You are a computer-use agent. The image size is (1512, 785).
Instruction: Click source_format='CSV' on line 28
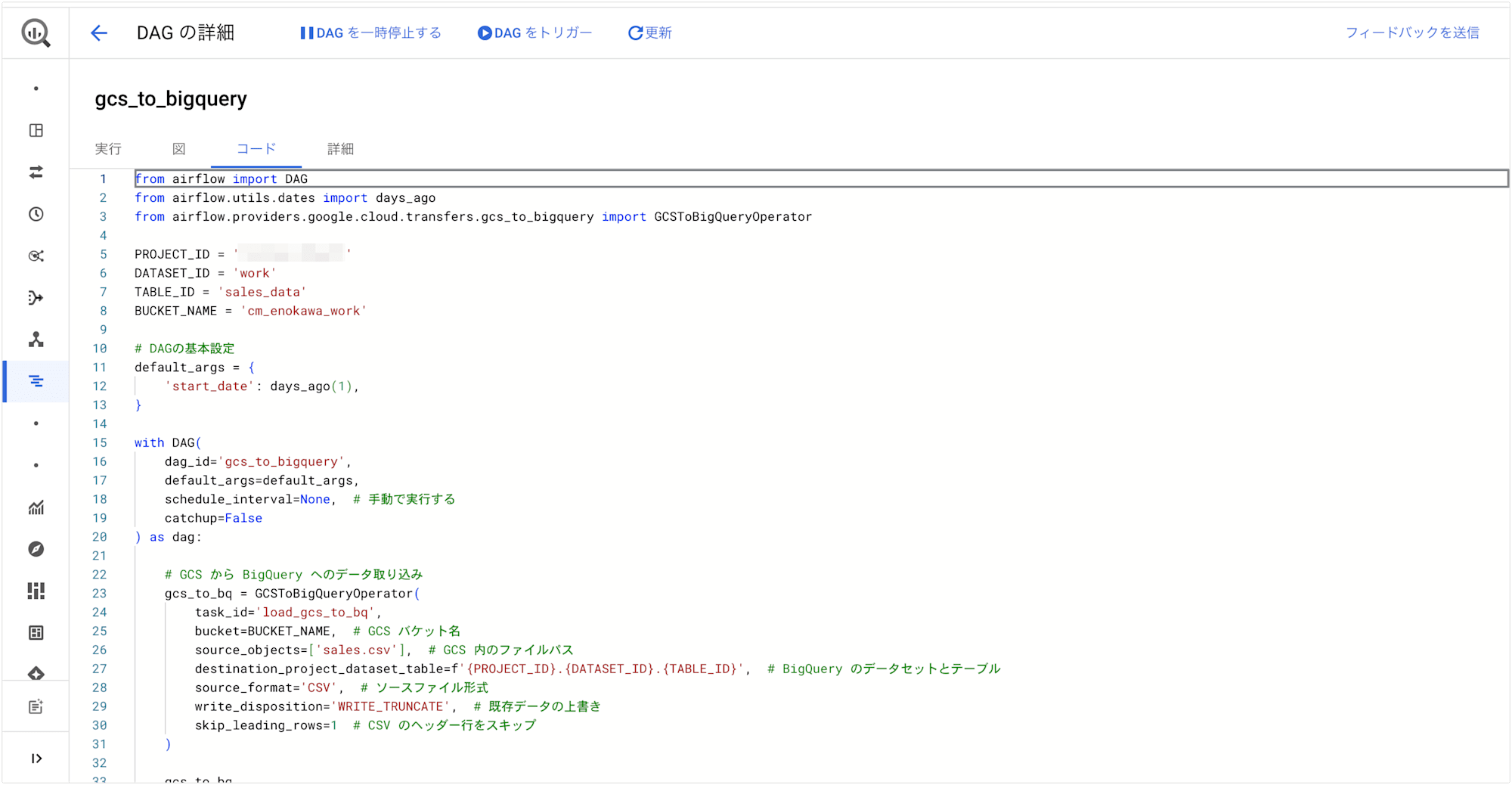[266, 688]
